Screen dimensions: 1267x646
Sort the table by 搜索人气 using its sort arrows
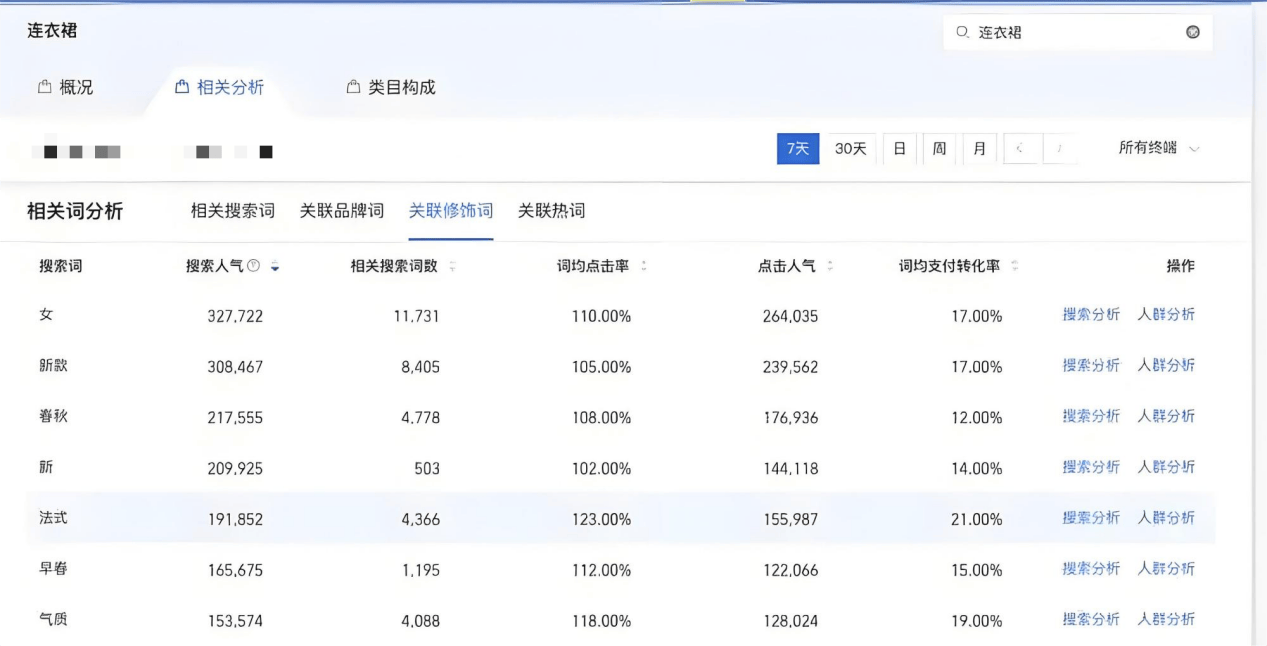274,266
